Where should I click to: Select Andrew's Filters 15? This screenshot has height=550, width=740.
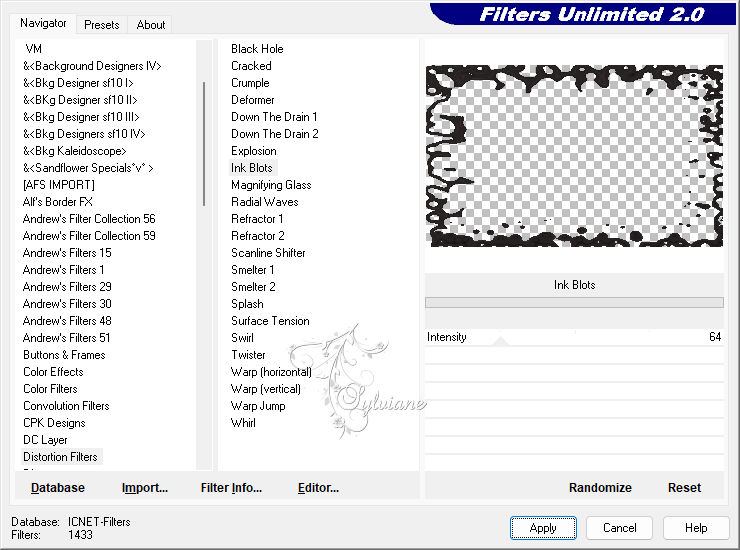[x=67, y=253]
